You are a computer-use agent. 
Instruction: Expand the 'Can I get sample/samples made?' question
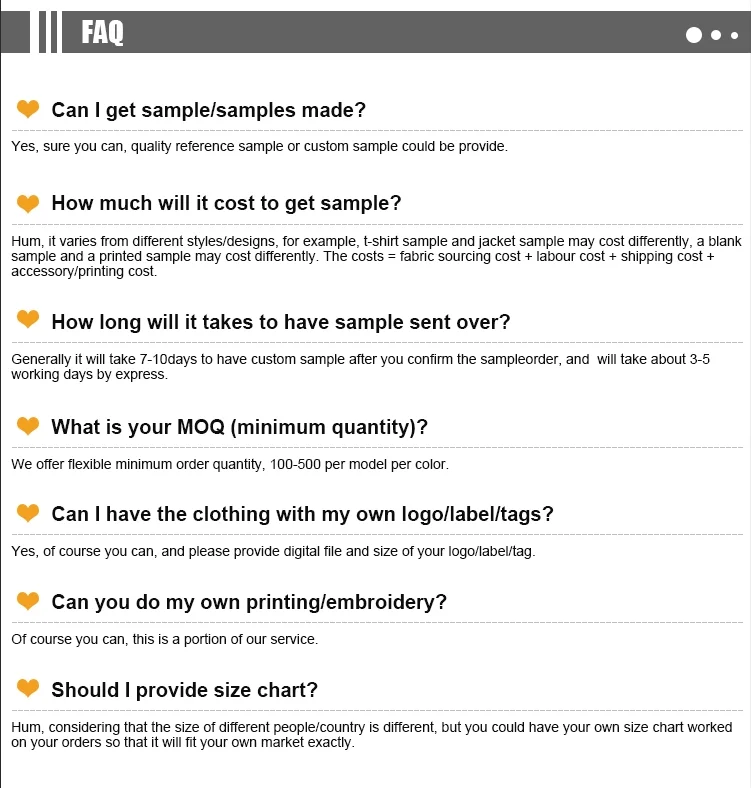(x=208, y=110)
